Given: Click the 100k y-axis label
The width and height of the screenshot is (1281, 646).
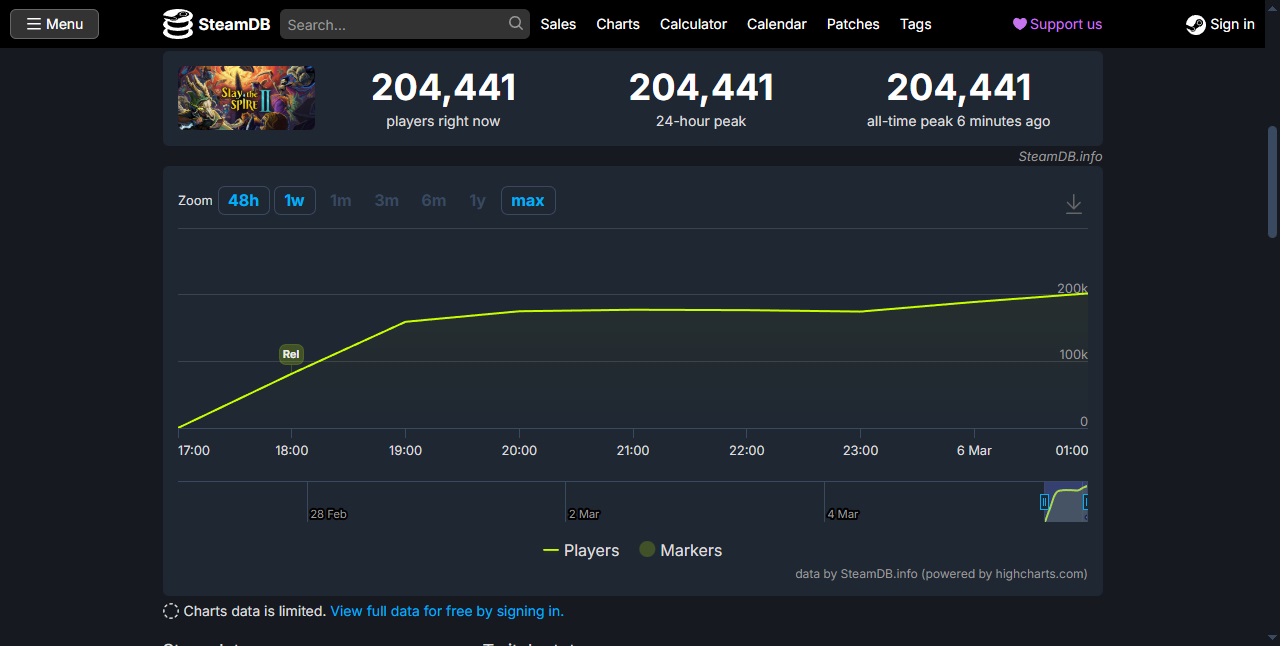Looking at the screenshot, I should tap(1074, 355).
